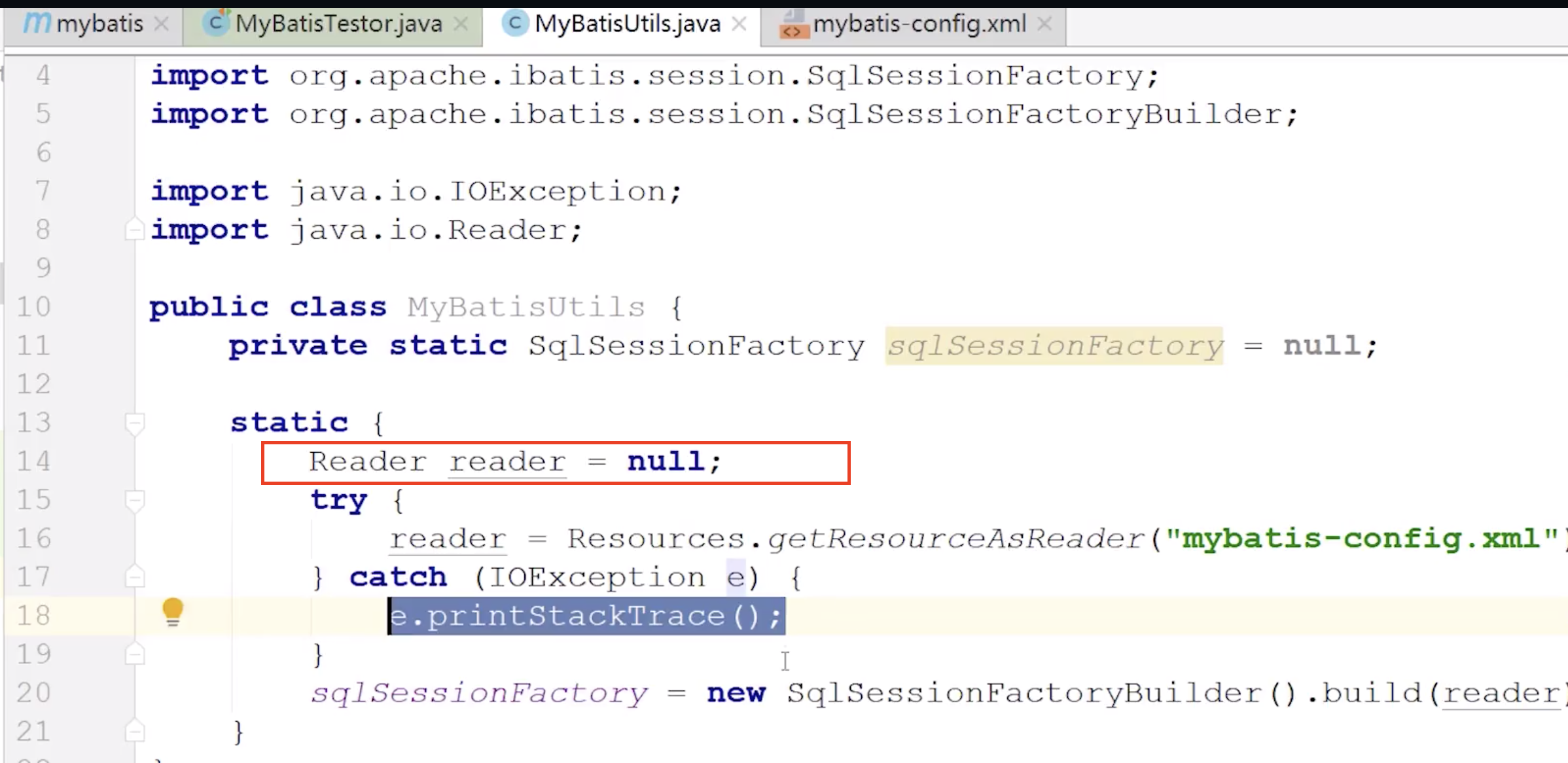Click SqlSessionFactoryBuilder() on line 20

coord(1041,693)
